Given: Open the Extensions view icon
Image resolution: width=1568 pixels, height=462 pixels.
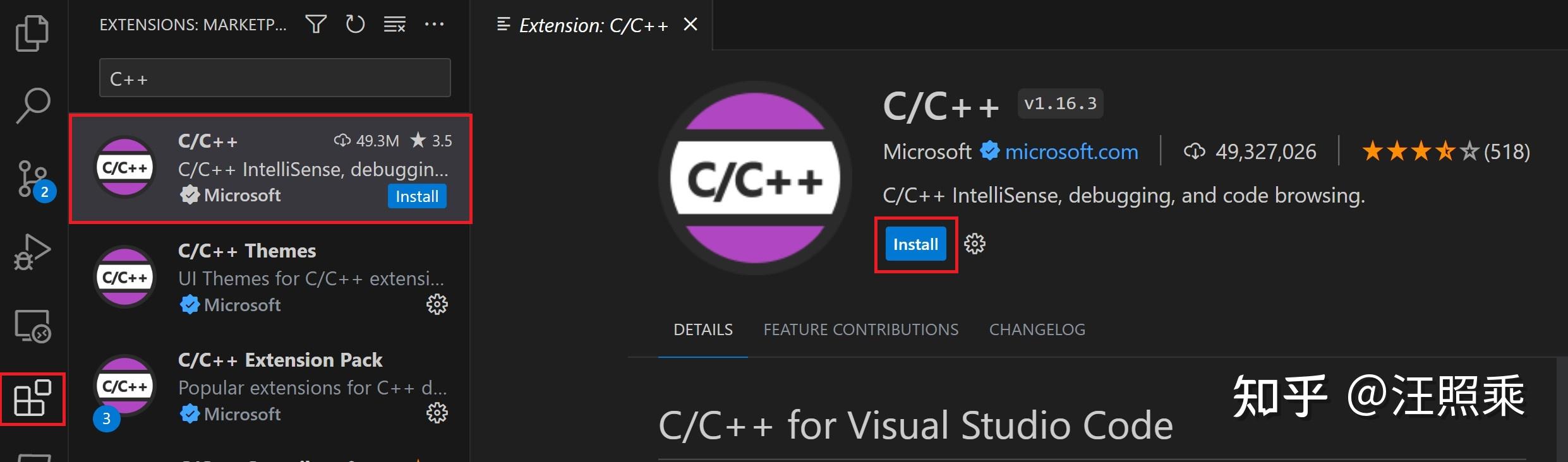Looking at the screenshot, I should click(32, 398).
